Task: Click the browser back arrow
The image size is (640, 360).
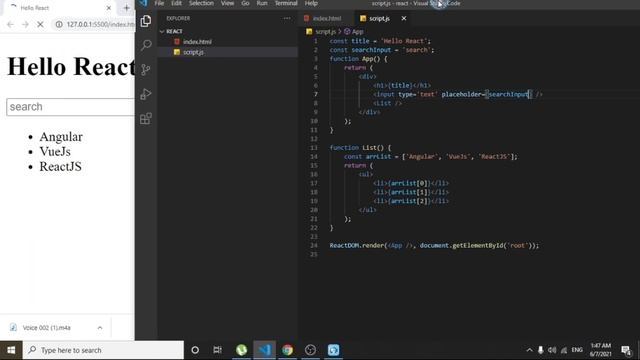Action: (x=11, y=24)
